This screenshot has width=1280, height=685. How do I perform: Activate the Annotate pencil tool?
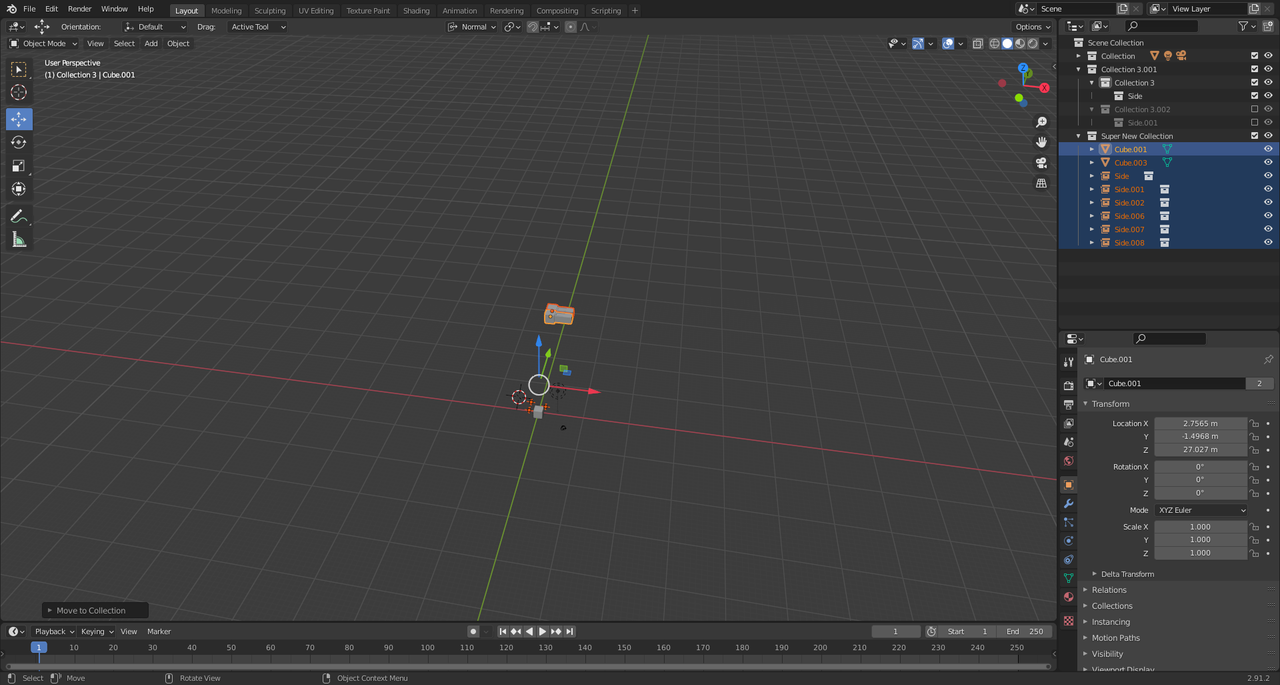(x=19, y=216)
